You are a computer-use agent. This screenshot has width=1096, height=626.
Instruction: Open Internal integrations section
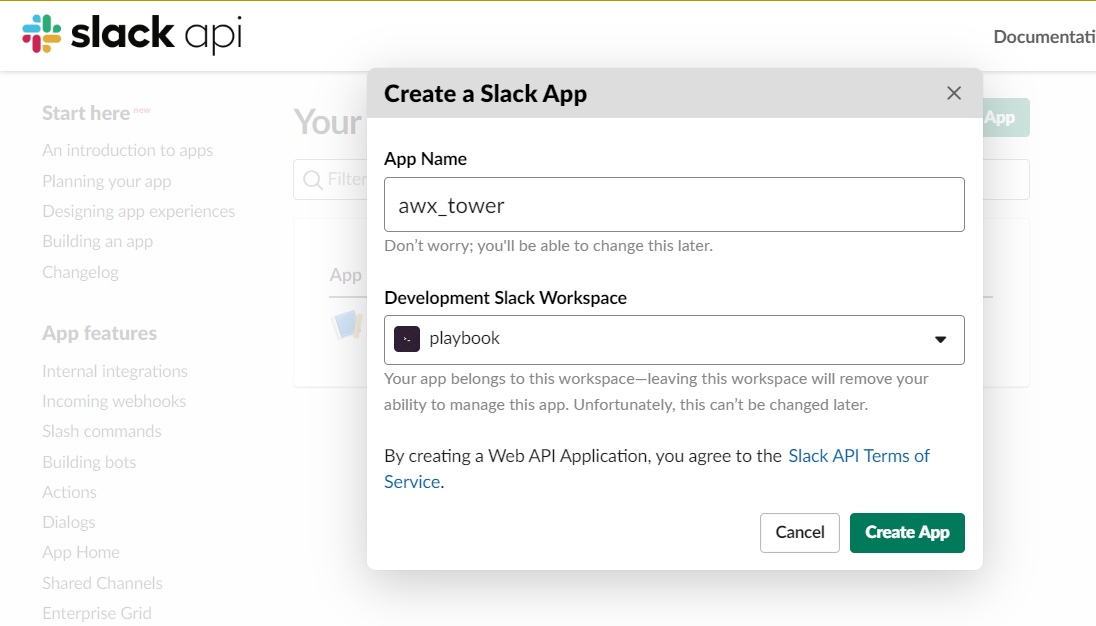pyautogui.click(x=115, y=371)
